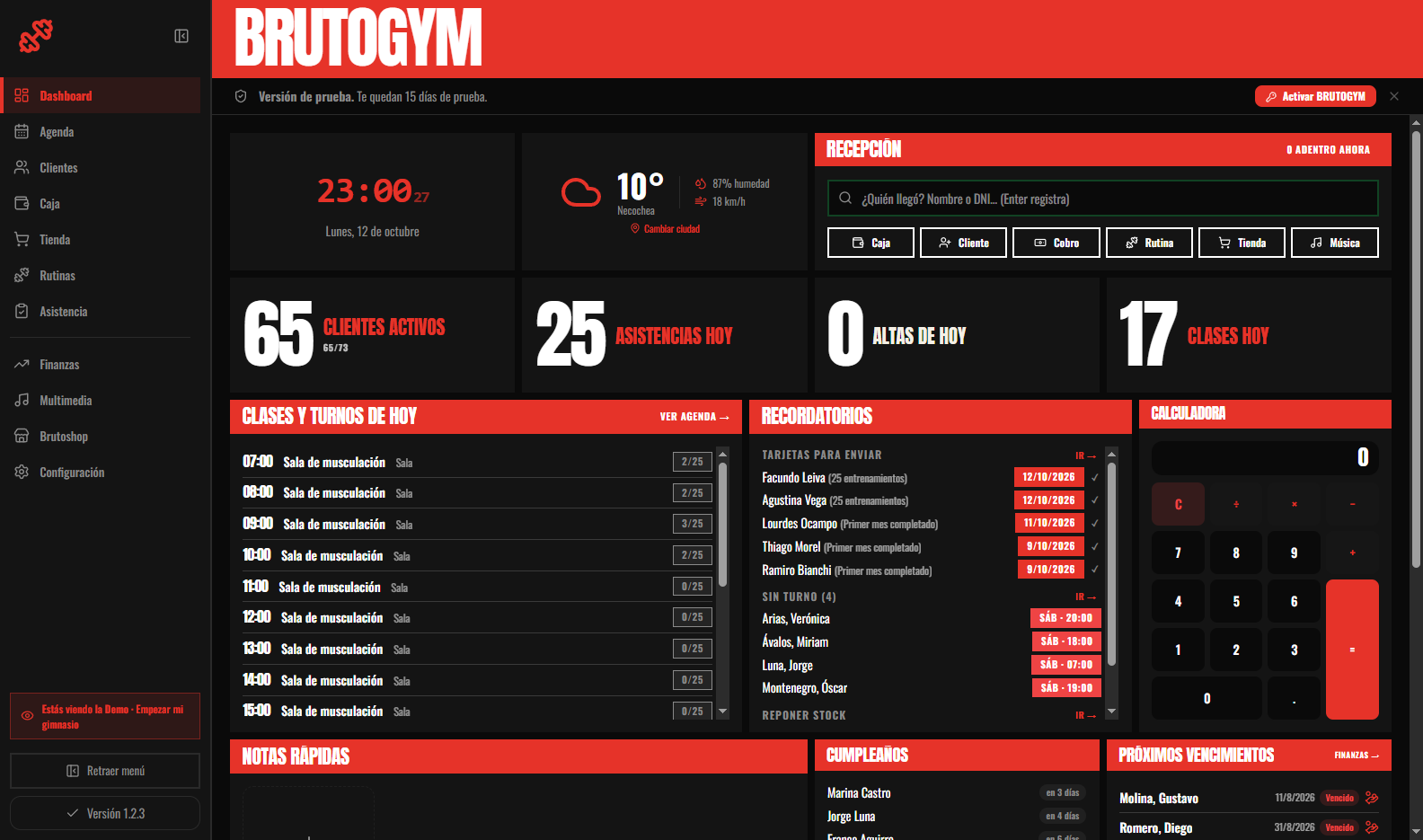Viewport: 1423px width, 840px height.
Task: Click the calculator plus key
Action: coord(1352,553)
